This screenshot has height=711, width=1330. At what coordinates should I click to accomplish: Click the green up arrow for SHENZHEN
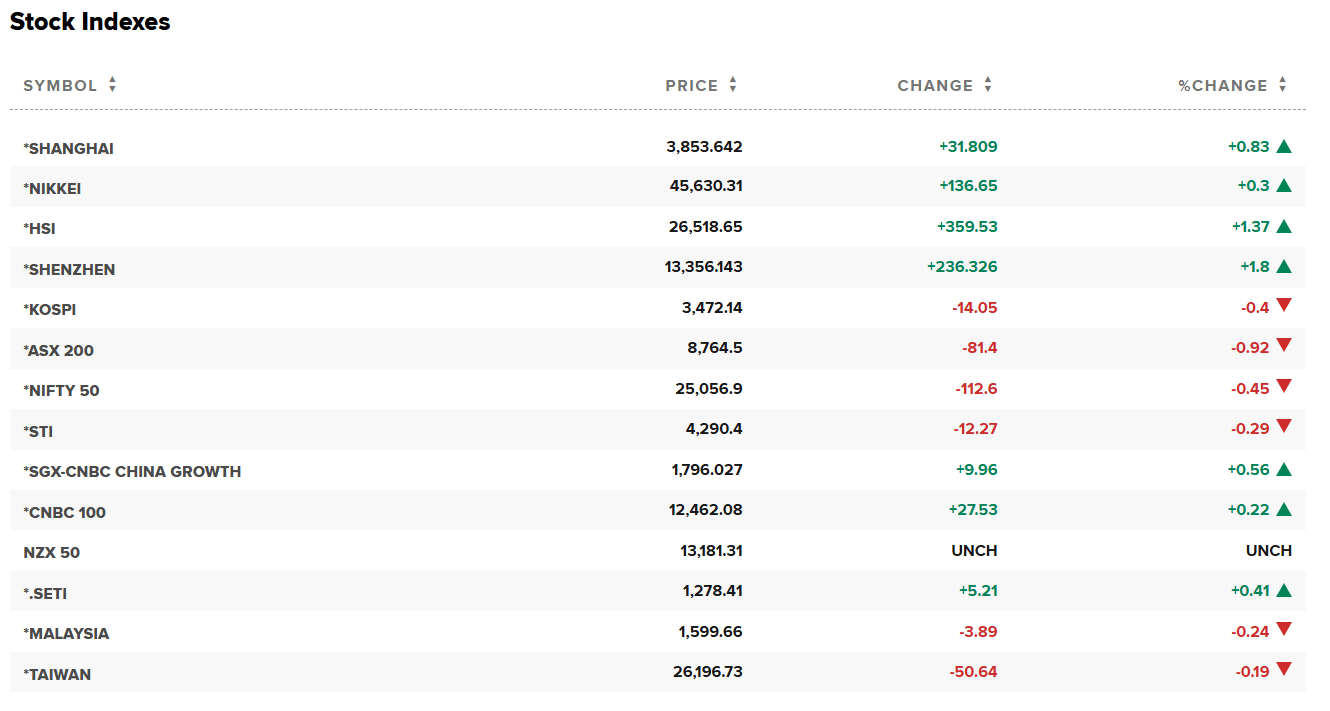(x=1284, y=267)
